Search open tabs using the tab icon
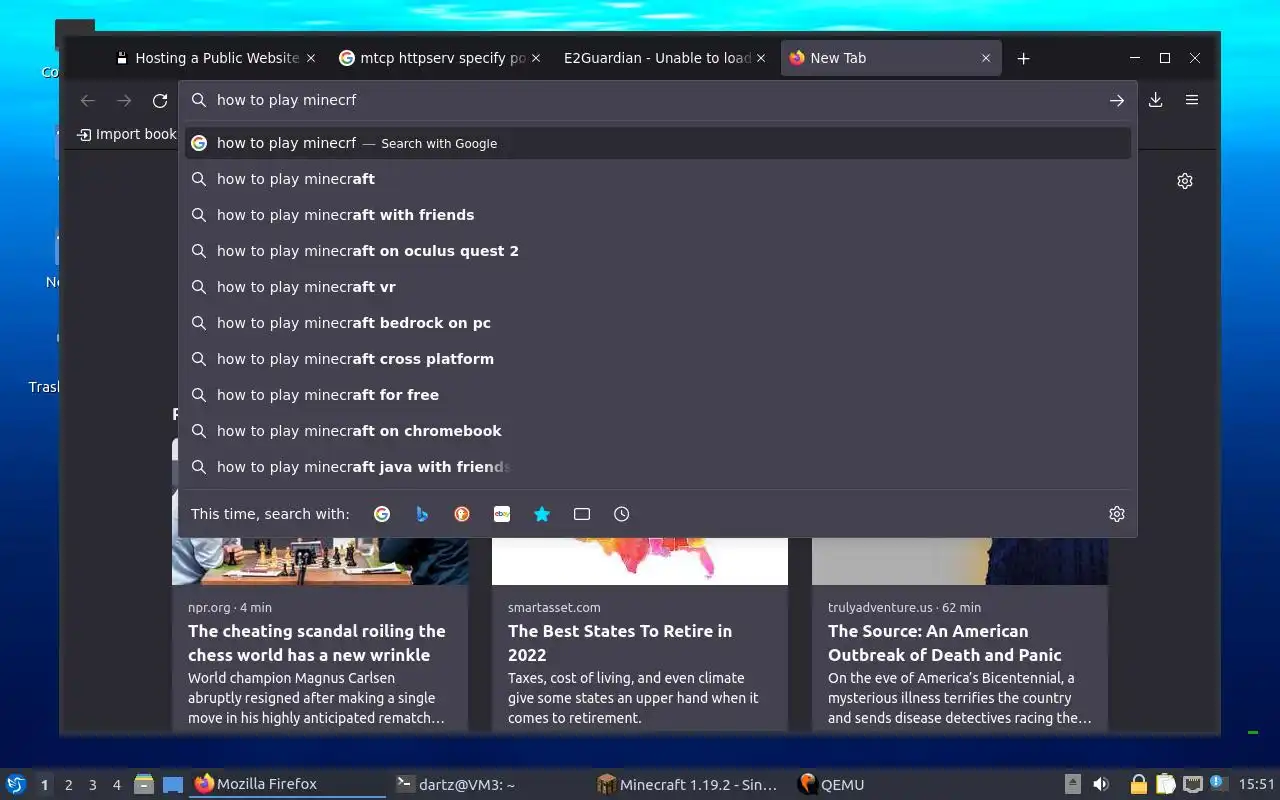The width and height of the screenshot is (1280, 800). (x=582, y=514)
